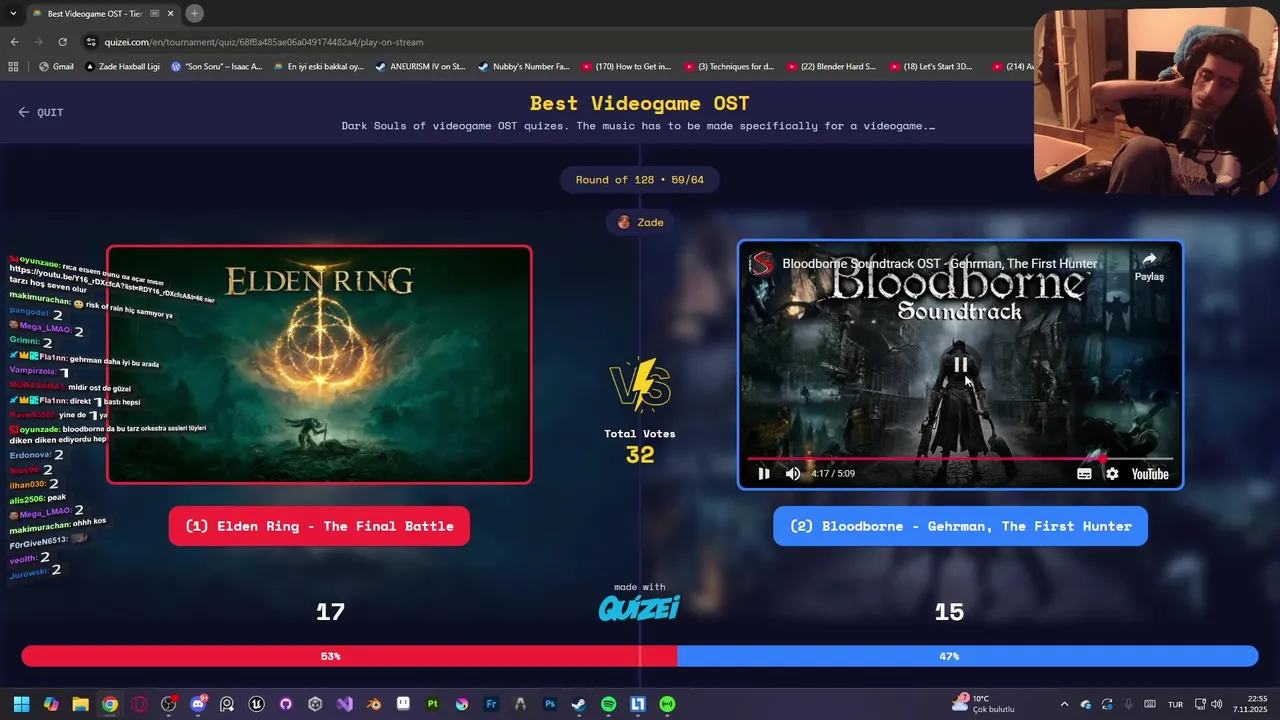Open Opera GX from the taskbar

coord(139,704)
